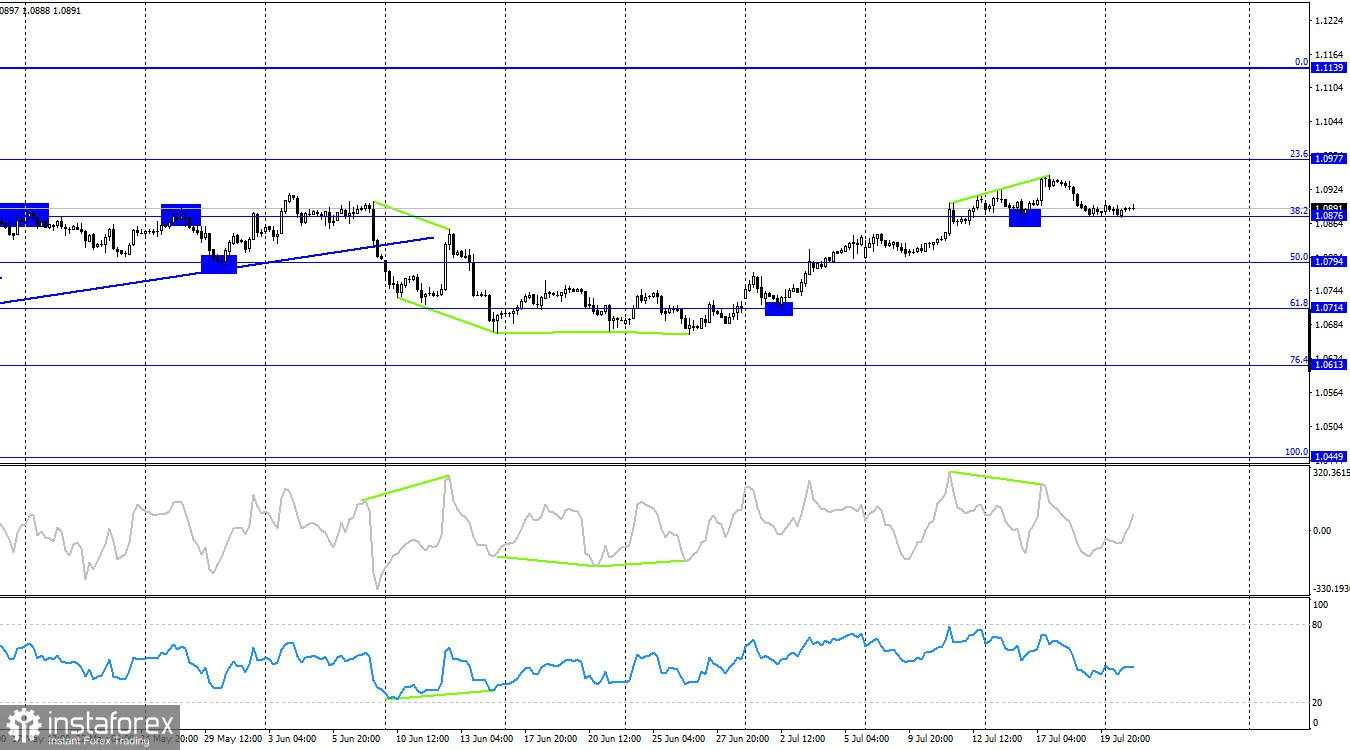Click the 27 Jun 20:00 time label
This screenshot has width=1350, height=750.
tap(741, 740)
